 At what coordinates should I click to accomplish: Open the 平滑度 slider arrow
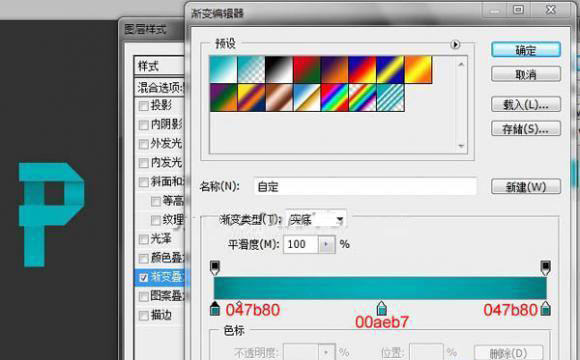[x=326, y=244]
